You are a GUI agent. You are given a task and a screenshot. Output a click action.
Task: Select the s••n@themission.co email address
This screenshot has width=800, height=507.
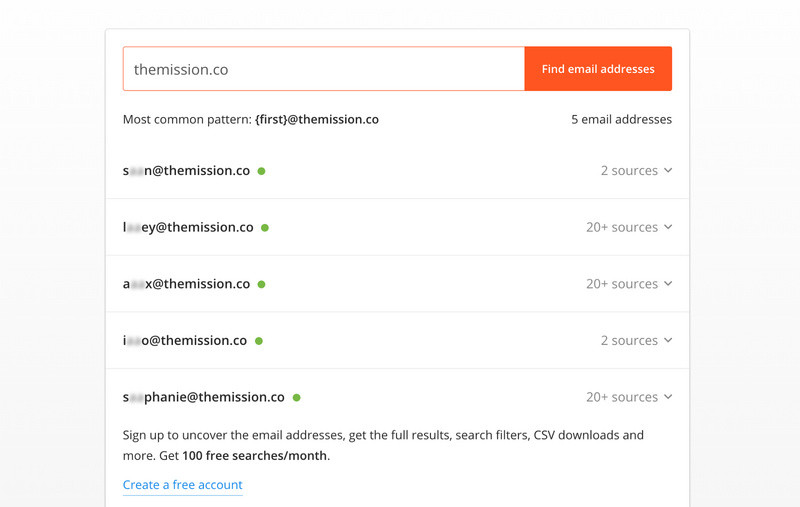[186, 171]
